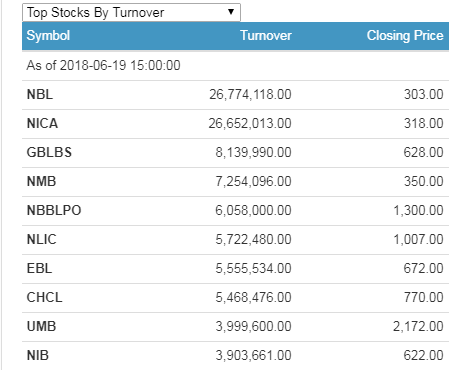Open the NICA stock symbol link
This screenshot has height=370, width=463.
(42, 123)
